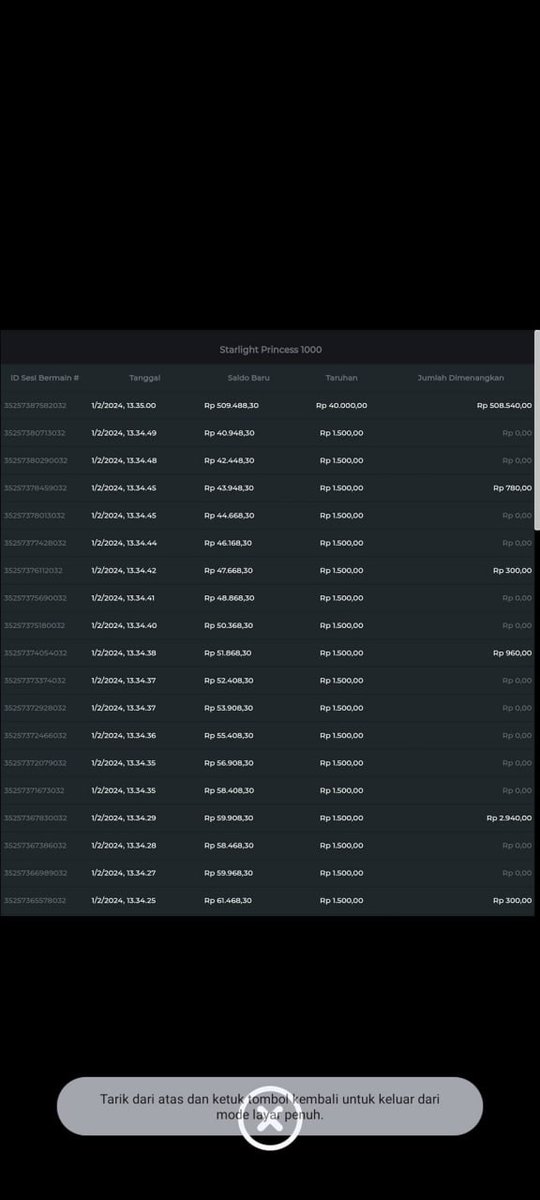Select balance 'Rp 61.468,30'
This screenshot has width=540, height=1200.
tap(229, 900)
